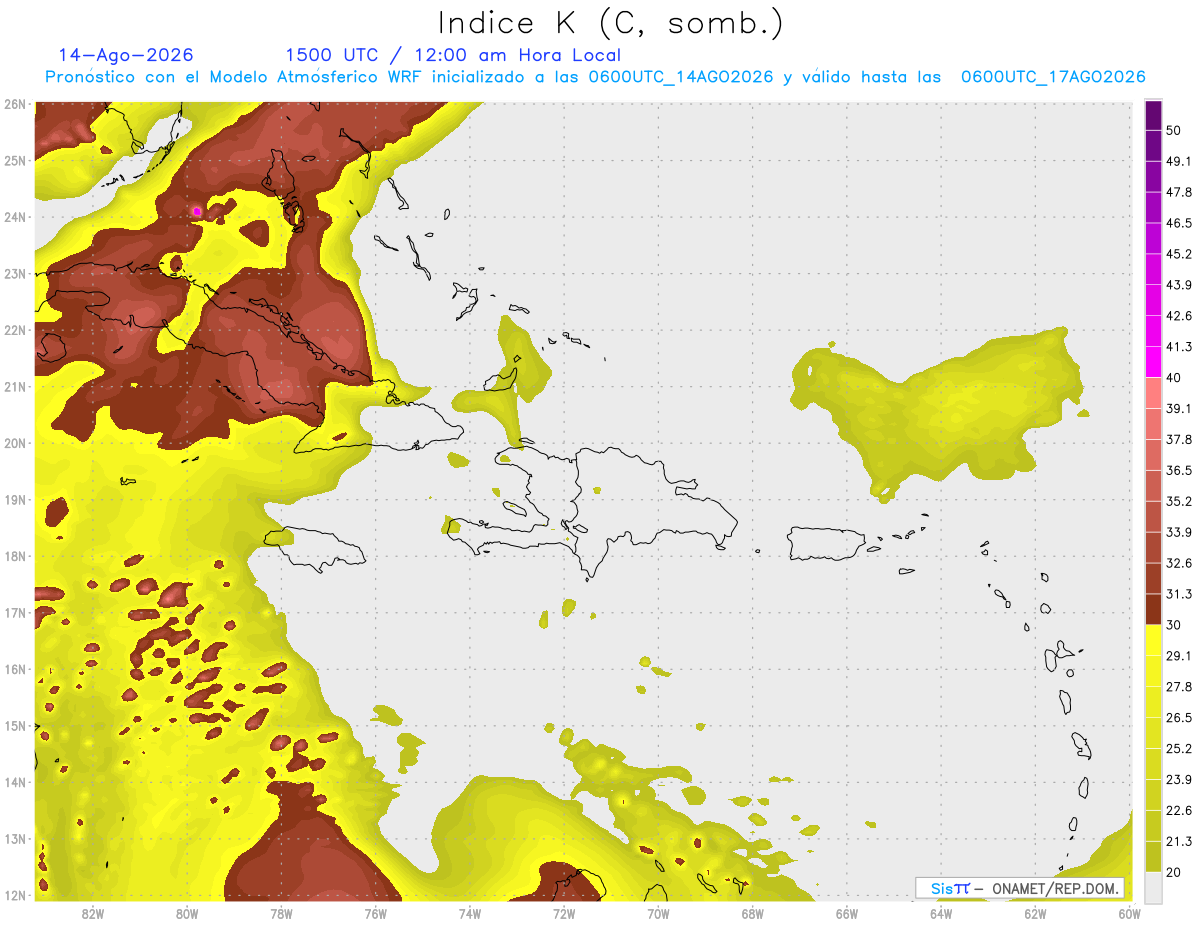Click the colorbar value "39.1"
Image resolution: width=1200 pixels, height=927 pixels.
point(1179,408)
